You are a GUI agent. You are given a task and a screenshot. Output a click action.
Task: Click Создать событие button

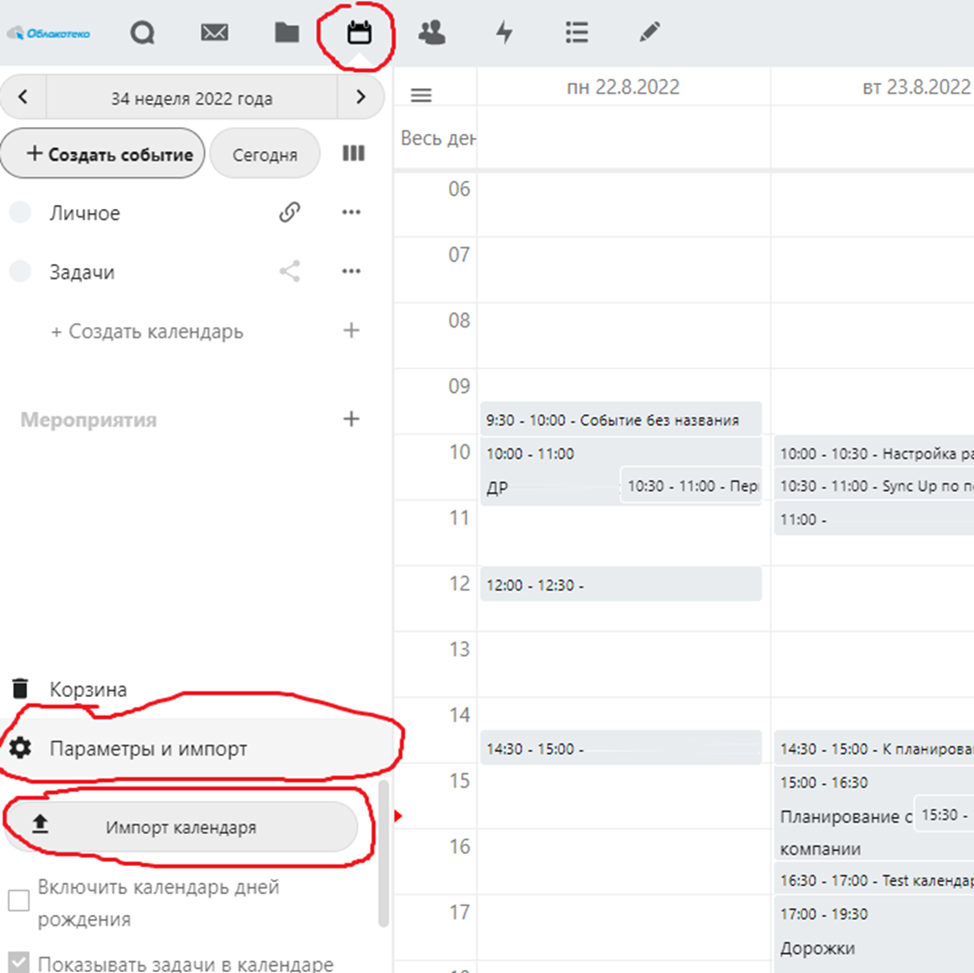pyautogui.click(x=103, y=154)
